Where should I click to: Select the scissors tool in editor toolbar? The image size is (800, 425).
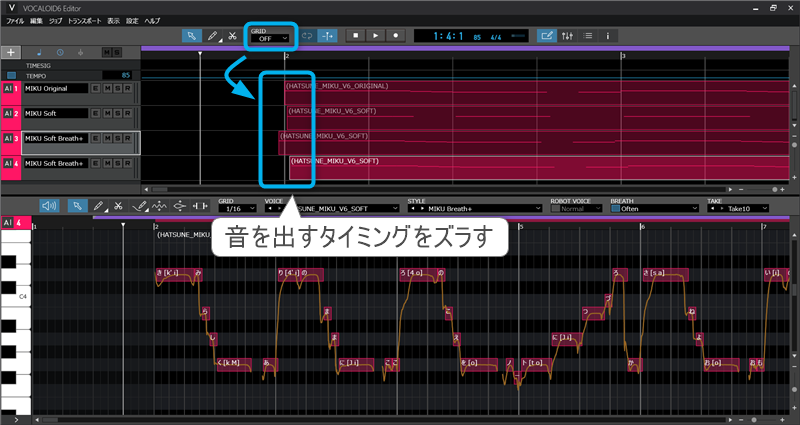pos(118,206)
